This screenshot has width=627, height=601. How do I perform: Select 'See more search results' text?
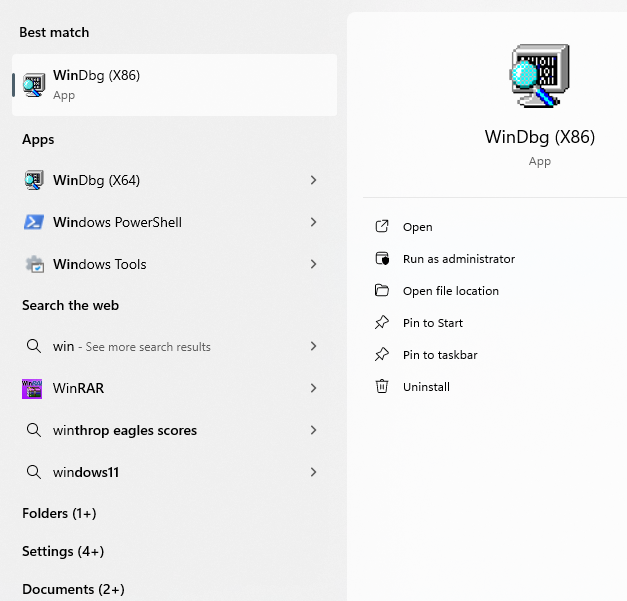coord(148,347)
